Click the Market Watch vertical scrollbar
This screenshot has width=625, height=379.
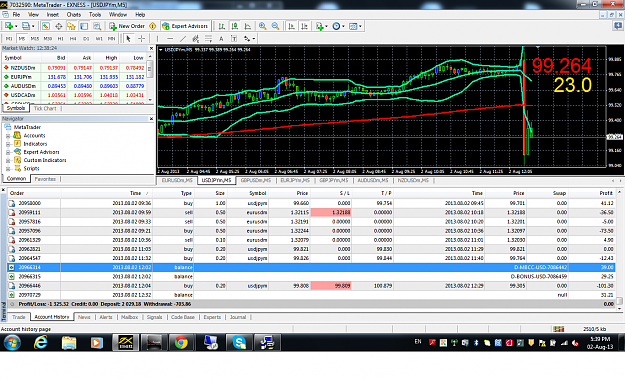(150, 78)
